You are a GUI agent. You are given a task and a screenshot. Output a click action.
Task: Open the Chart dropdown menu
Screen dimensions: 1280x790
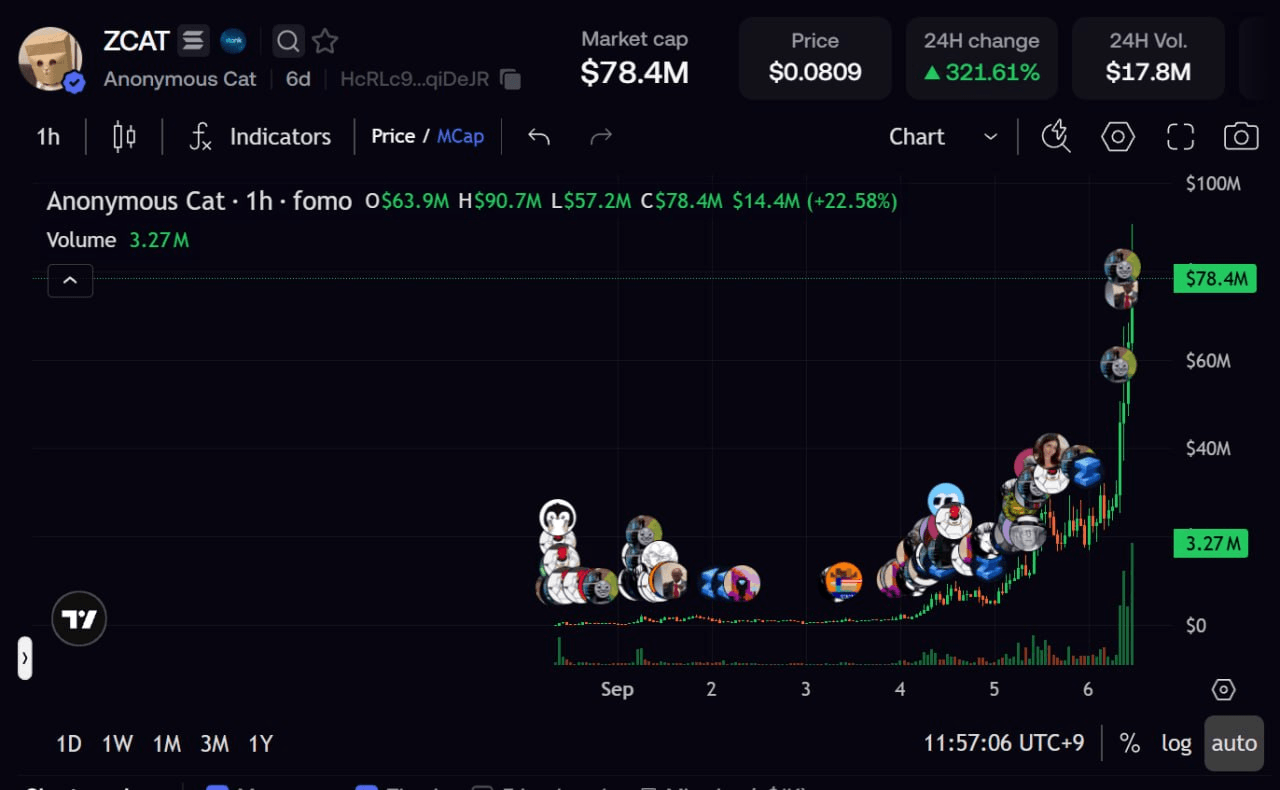943,137
